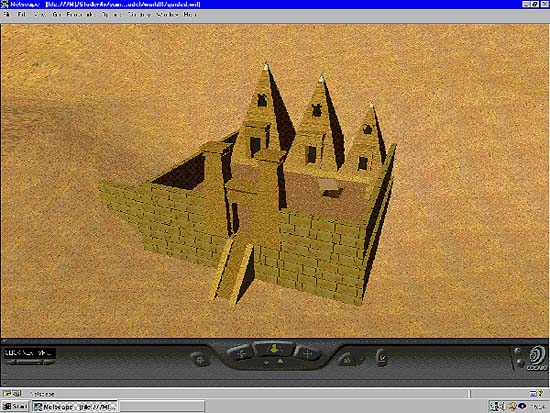Image resolution: width=550 pixels, height=413 pixels.
Task: Click the Windows Start button
Action: point(15,406)
